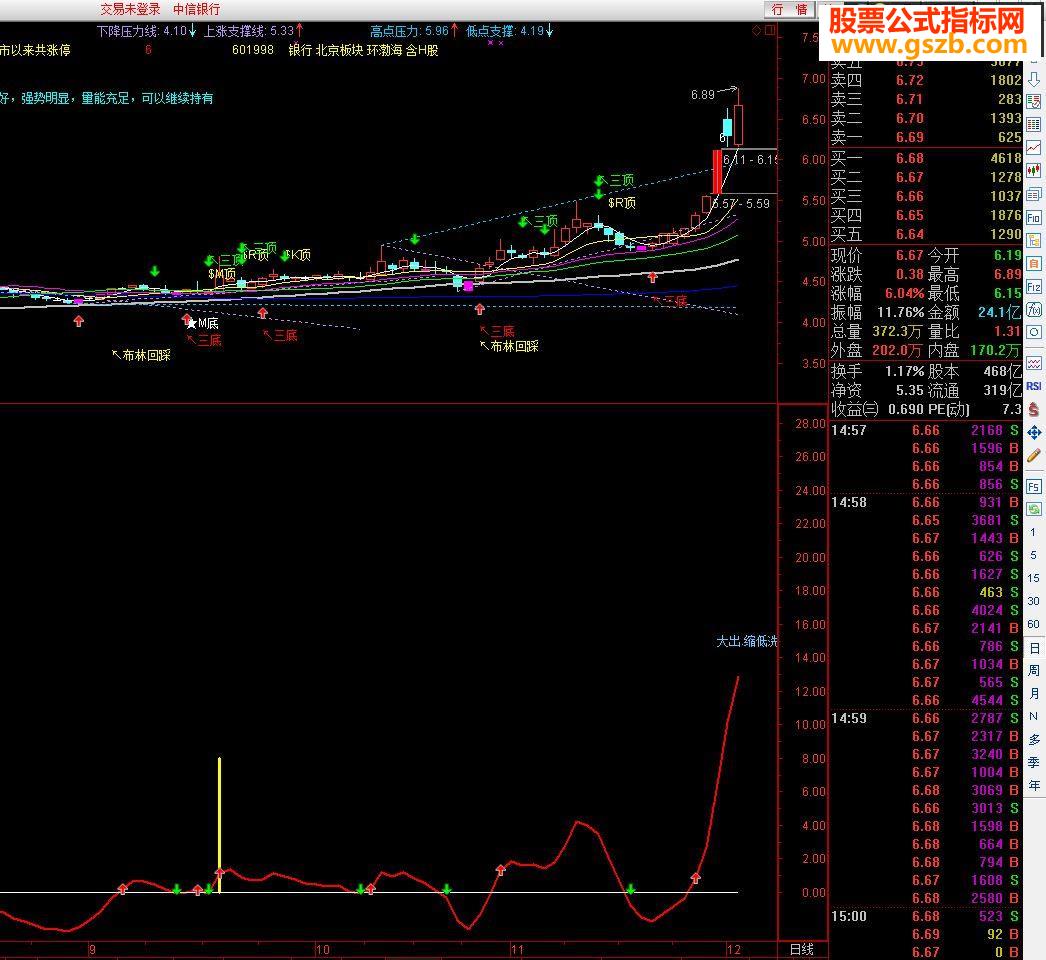Click the 买五 6.64 bid row

click(x=926, y=234)
